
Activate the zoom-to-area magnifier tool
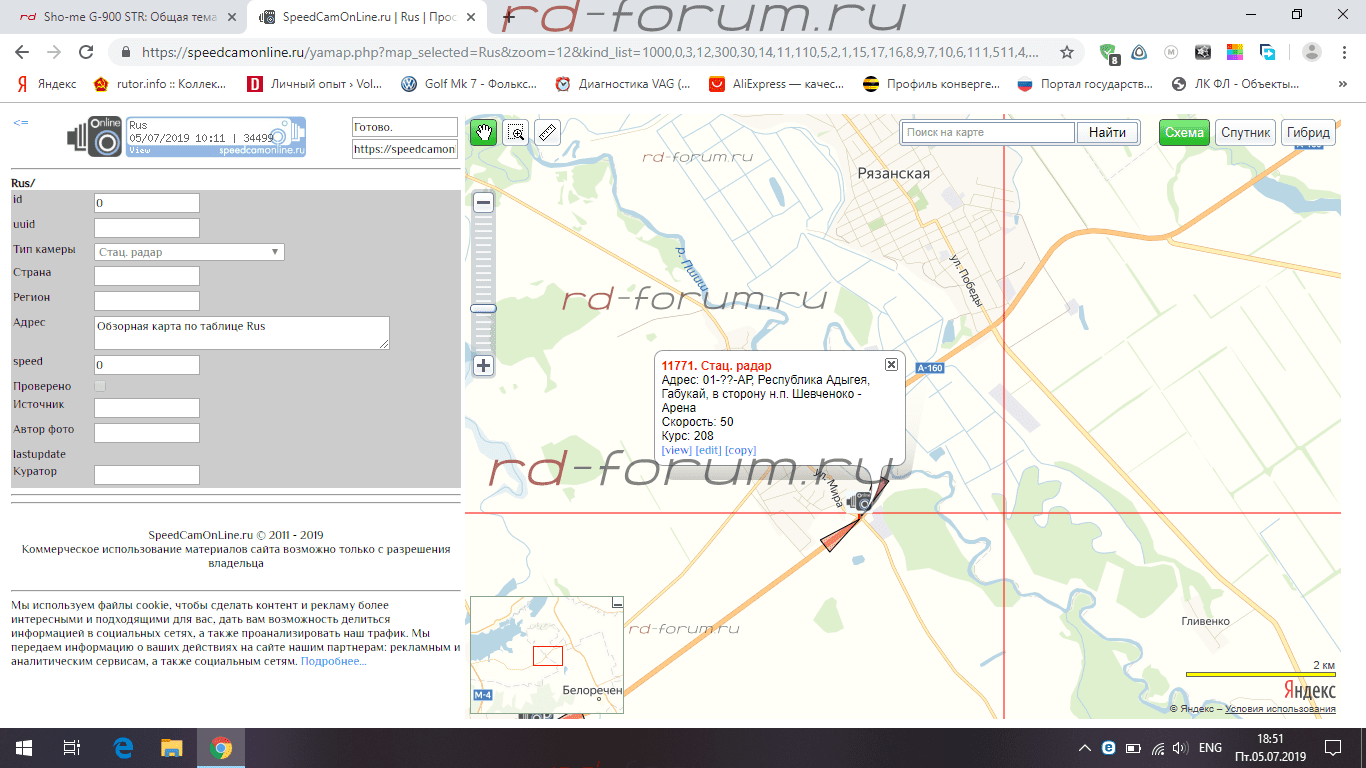point(516,132)
